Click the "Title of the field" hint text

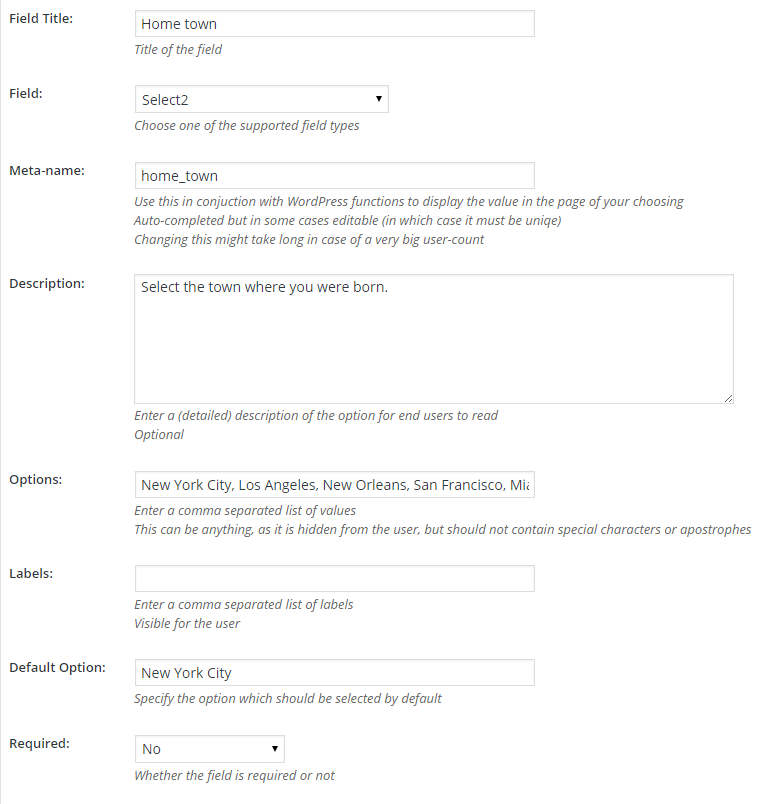tap(178, 49)
